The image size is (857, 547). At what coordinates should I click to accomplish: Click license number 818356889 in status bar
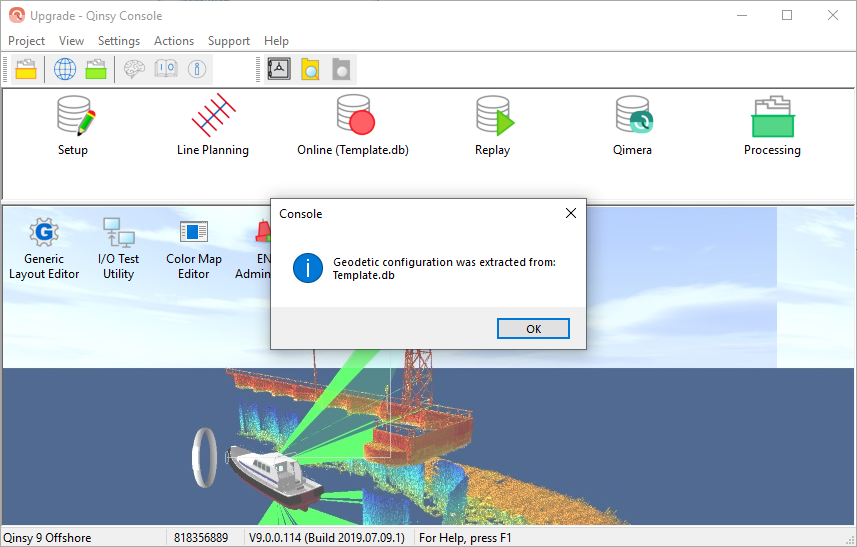(201, 538)
